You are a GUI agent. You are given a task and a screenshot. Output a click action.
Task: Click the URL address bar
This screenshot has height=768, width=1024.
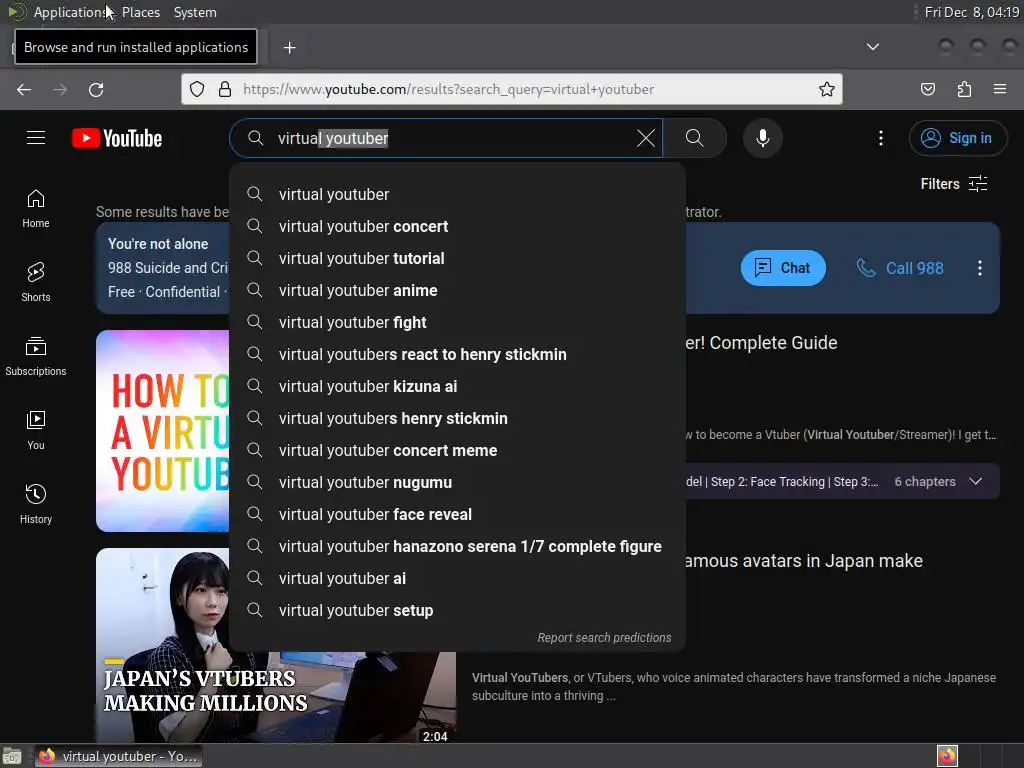tap(512, 89)
